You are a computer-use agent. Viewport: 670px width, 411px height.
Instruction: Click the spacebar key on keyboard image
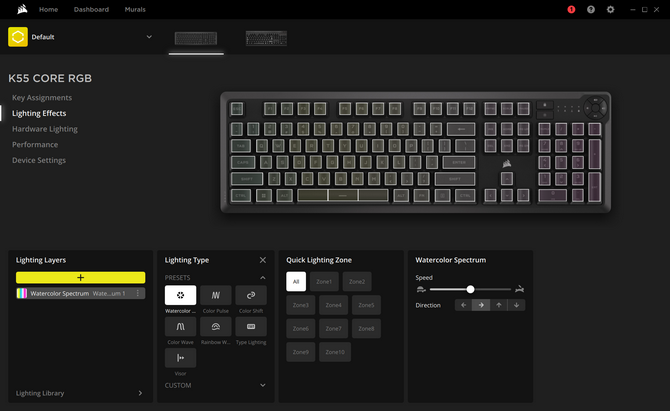coord(343,195)
